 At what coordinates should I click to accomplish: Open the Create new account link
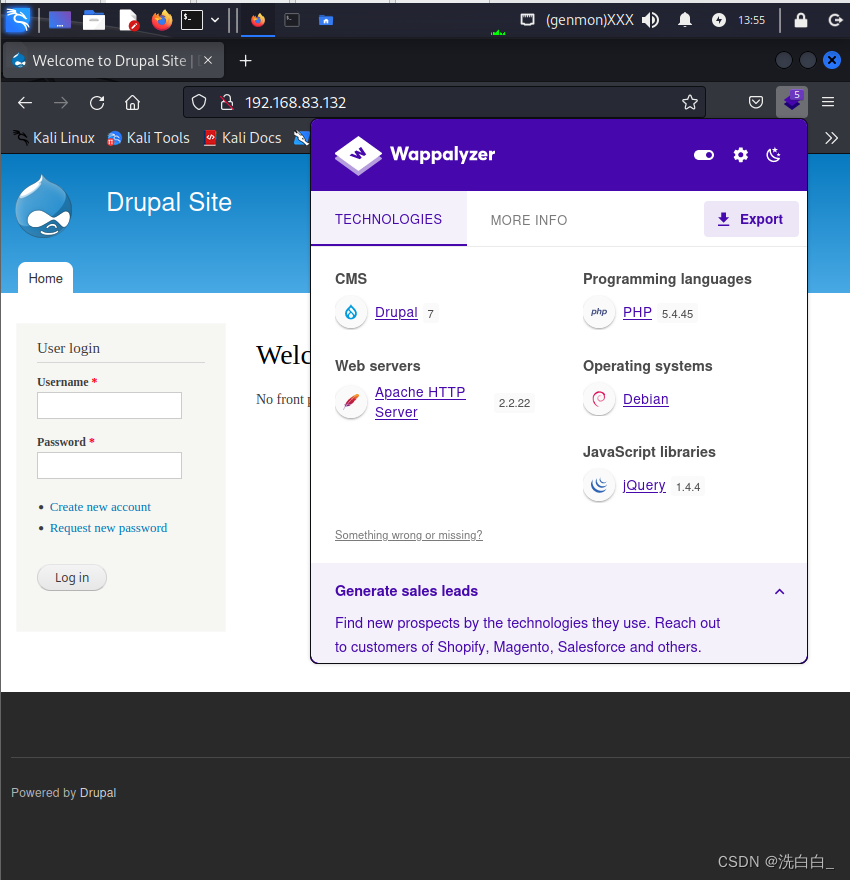(100, 507)
